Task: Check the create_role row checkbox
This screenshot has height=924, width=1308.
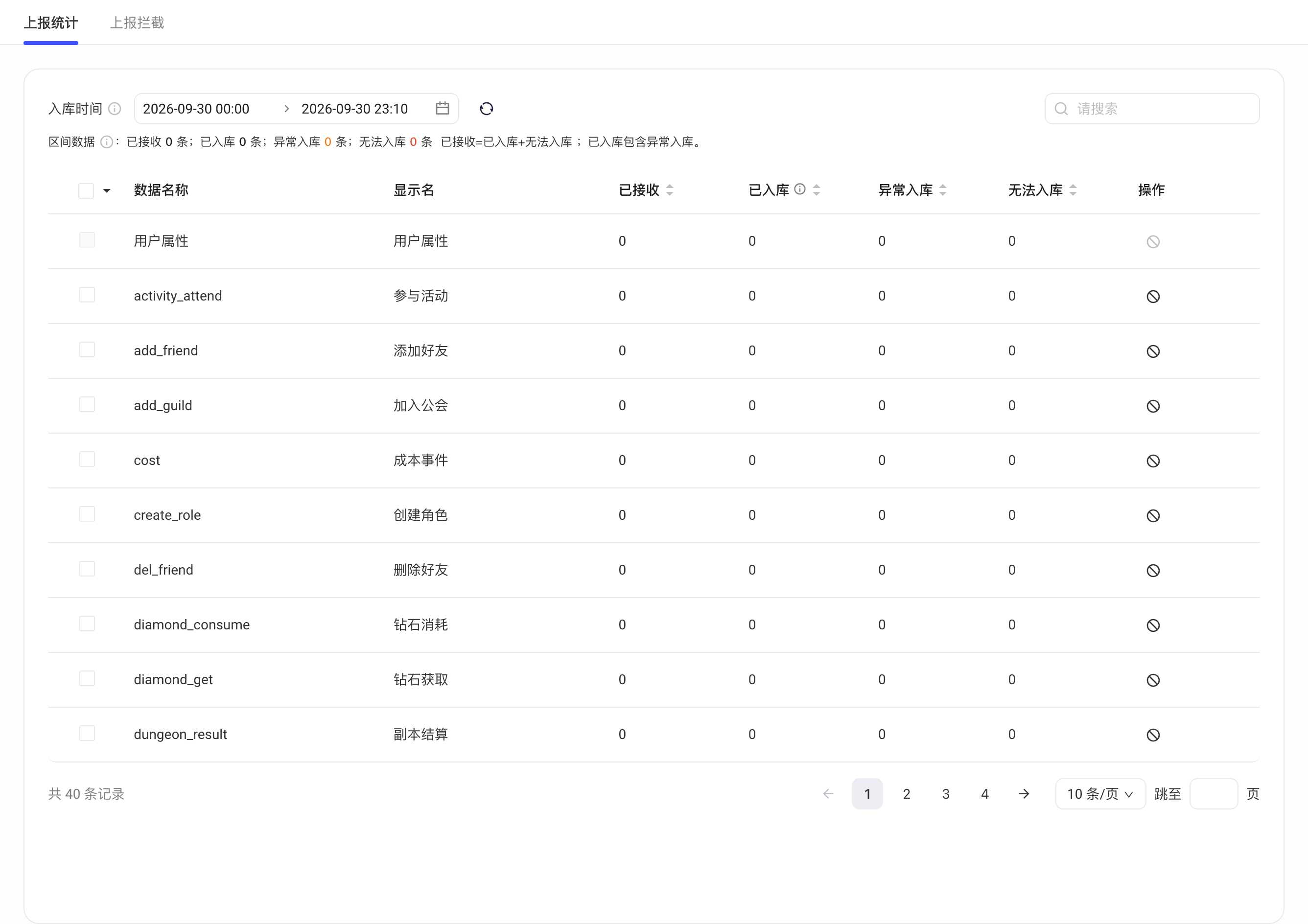Action: (87, 514)
